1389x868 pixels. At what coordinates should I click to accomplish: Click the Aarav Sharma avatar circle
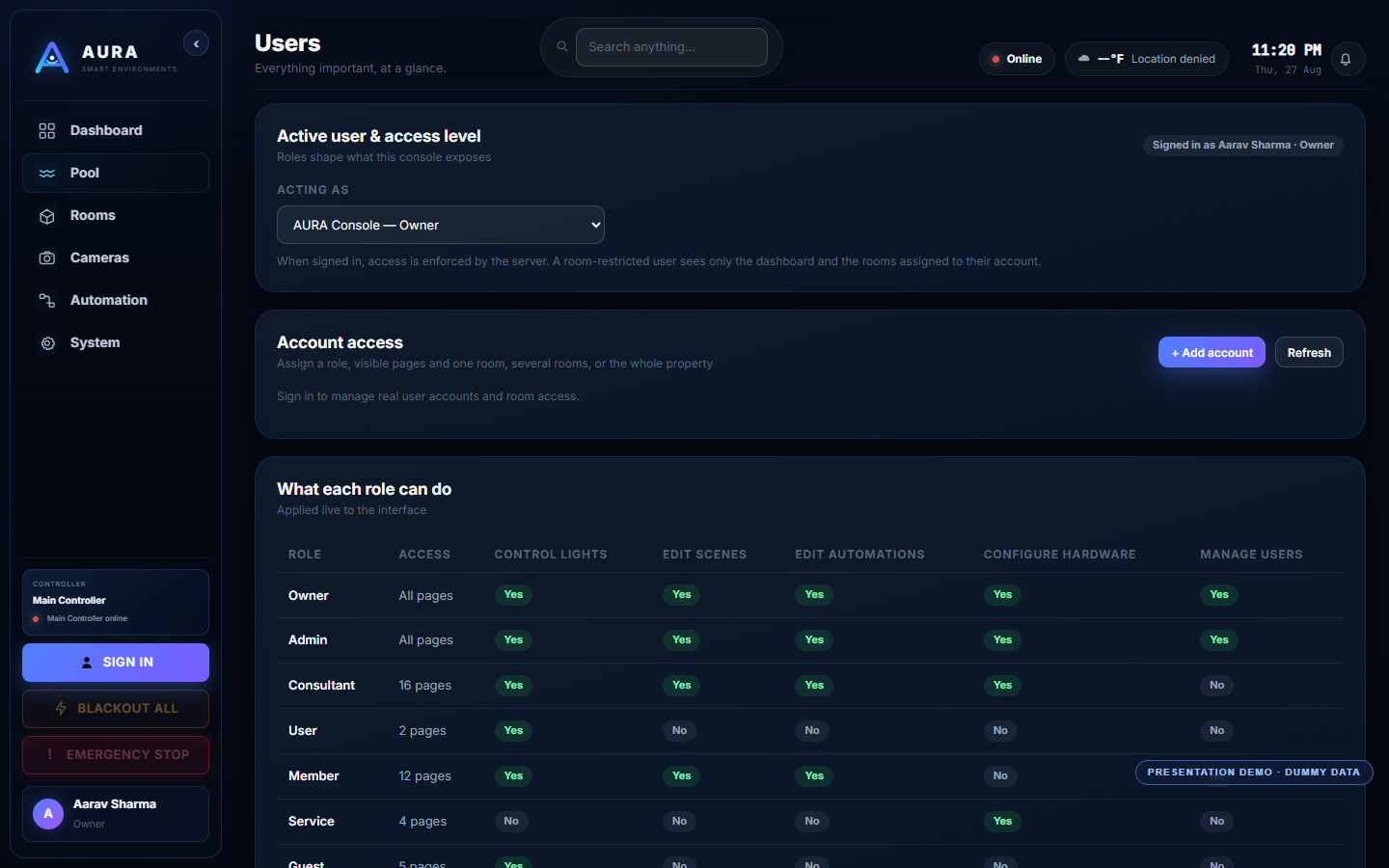pyautogui.click(x=48, y=814)
